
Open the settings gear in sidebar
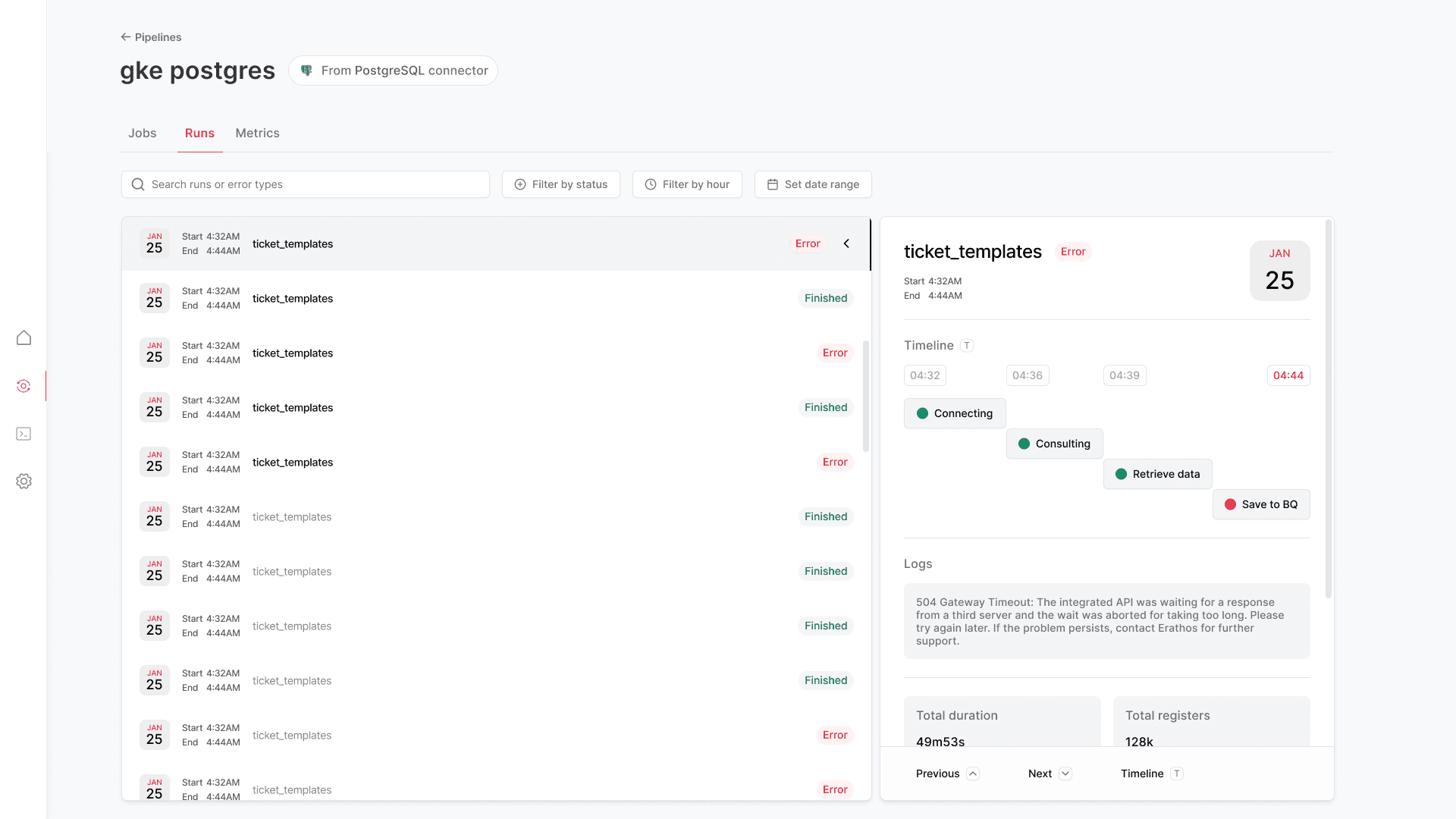pyautogui.click(x=24, y=481)
